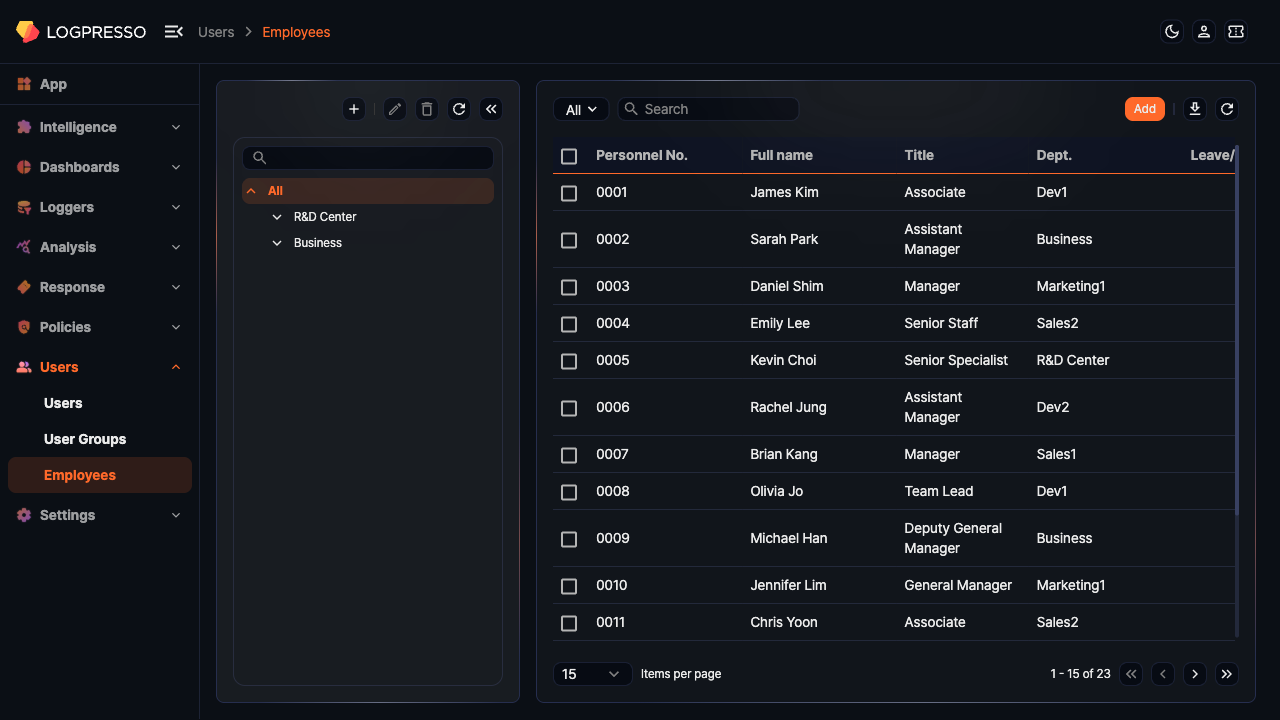The image size is (1280, 720).
Task: Export employees using the download icon
Action: [1194, 109]
